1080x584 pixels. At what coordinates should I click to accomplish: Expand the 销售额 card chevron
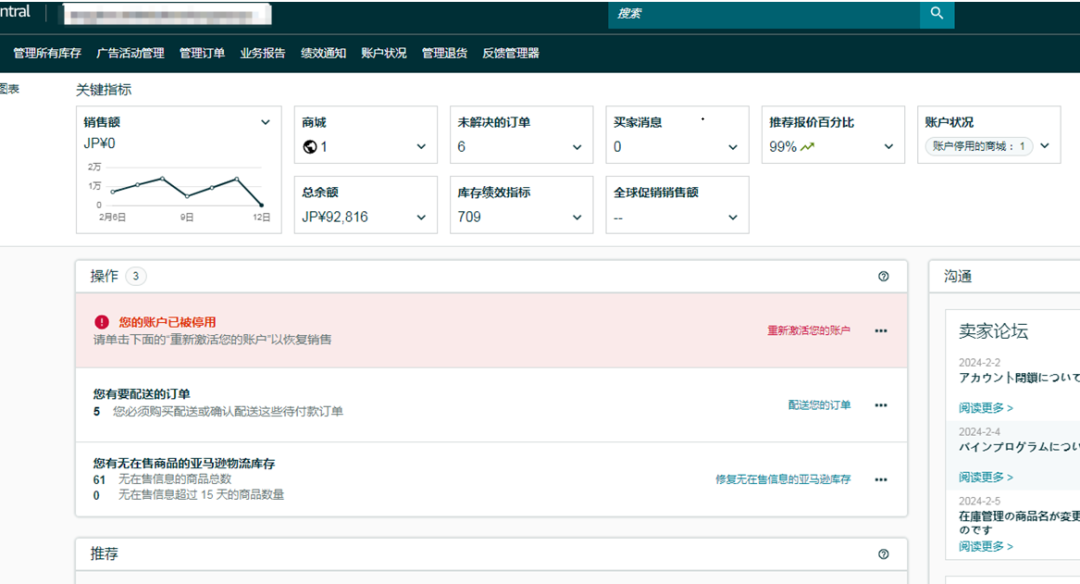click(265, 122)
